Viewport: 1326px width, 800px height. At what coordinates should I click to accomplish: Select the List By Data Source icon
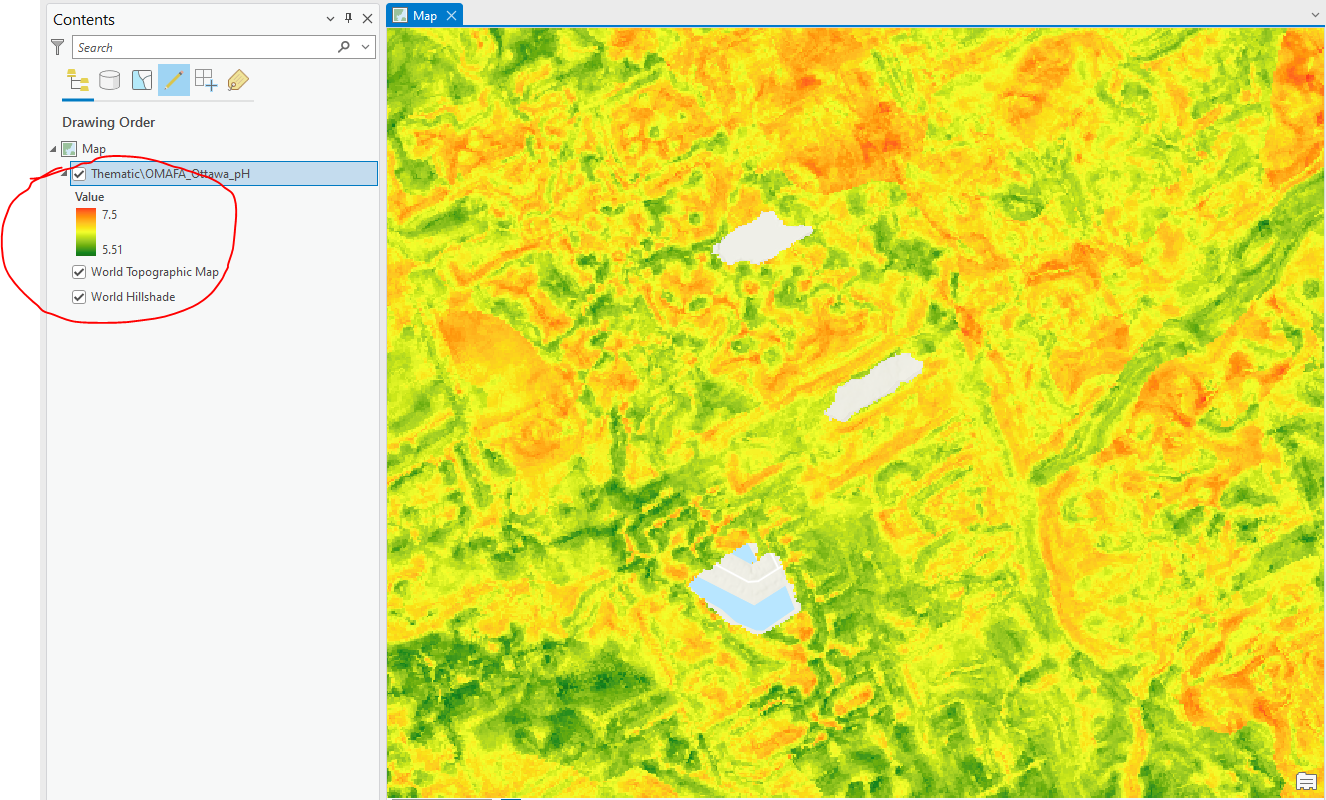click(109, 80)
